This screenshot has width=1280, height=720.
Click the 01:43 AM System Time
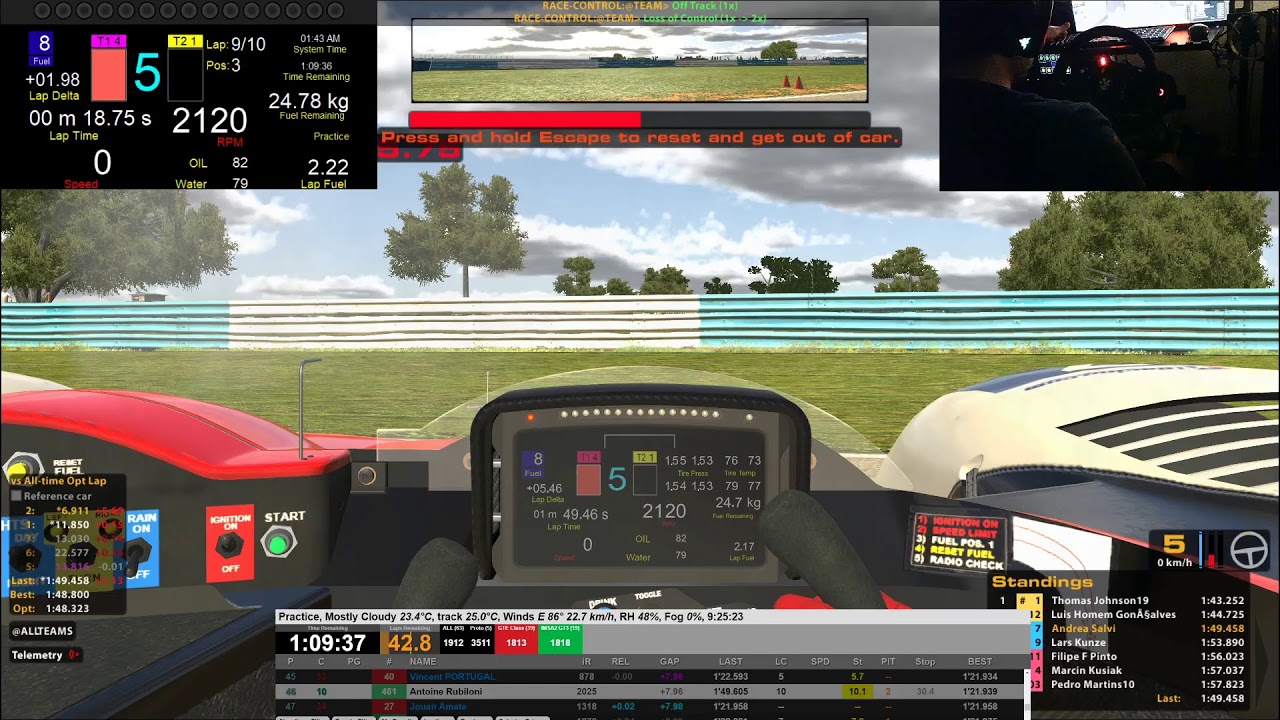pos(321,39)
